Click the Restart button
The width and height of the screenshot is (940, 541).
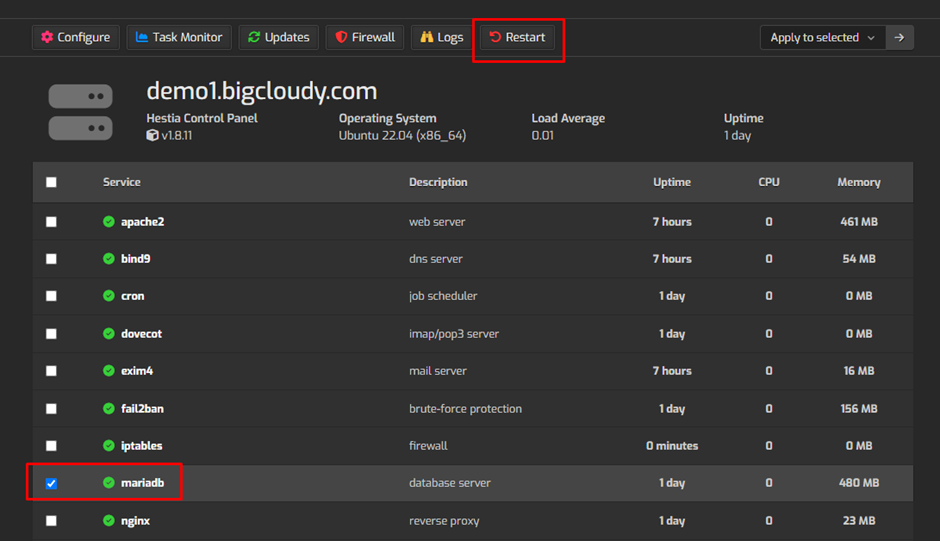pos(517,37)
